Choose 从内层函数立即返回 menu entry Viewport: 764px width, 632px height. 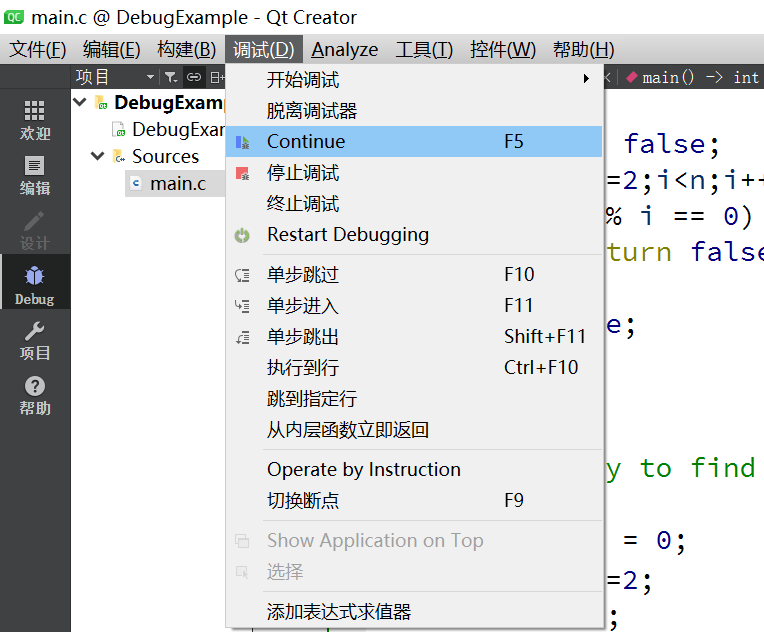click(414, 430)
